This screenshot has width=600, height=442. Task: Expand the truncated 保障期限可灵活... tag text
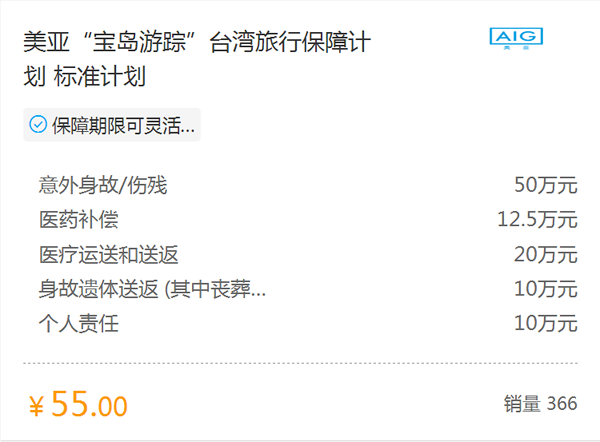coord(123,125)
